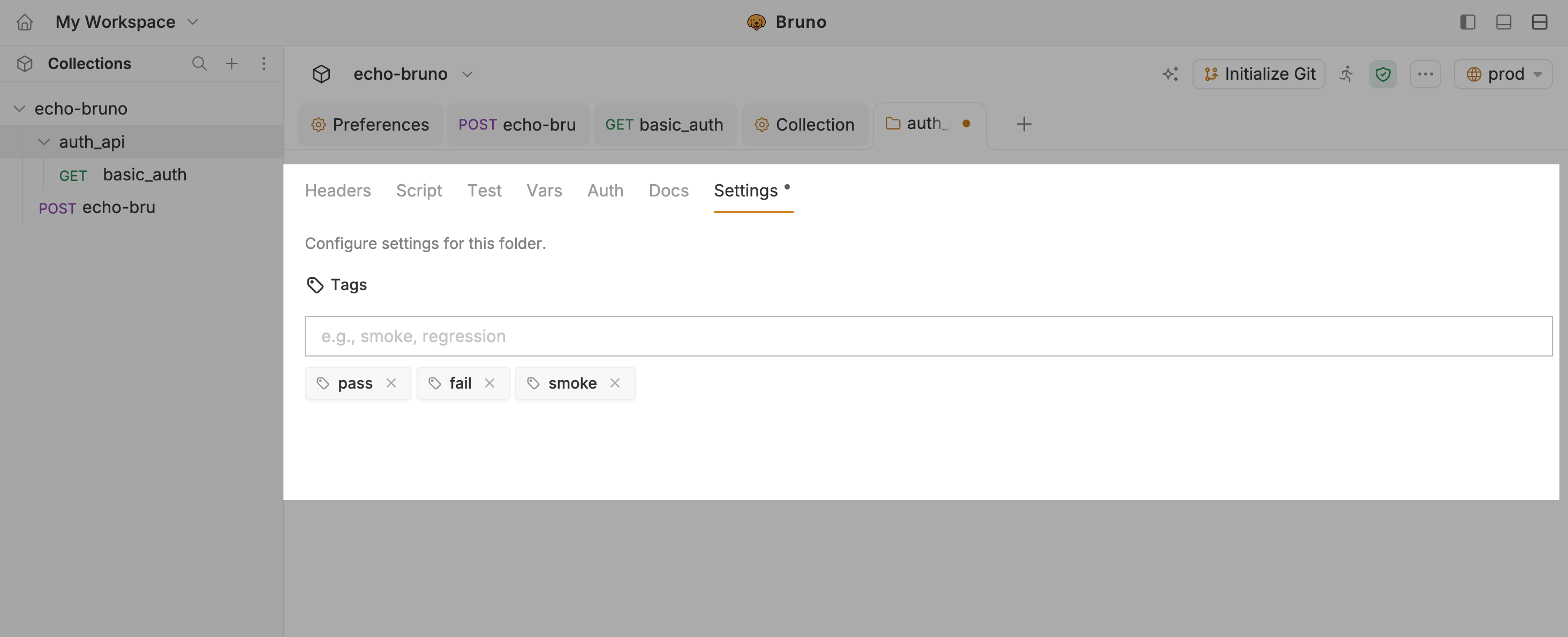Open echo-bruno collection switcher dropdown
The image size is (1568, 637).
[x=414, y=74]
